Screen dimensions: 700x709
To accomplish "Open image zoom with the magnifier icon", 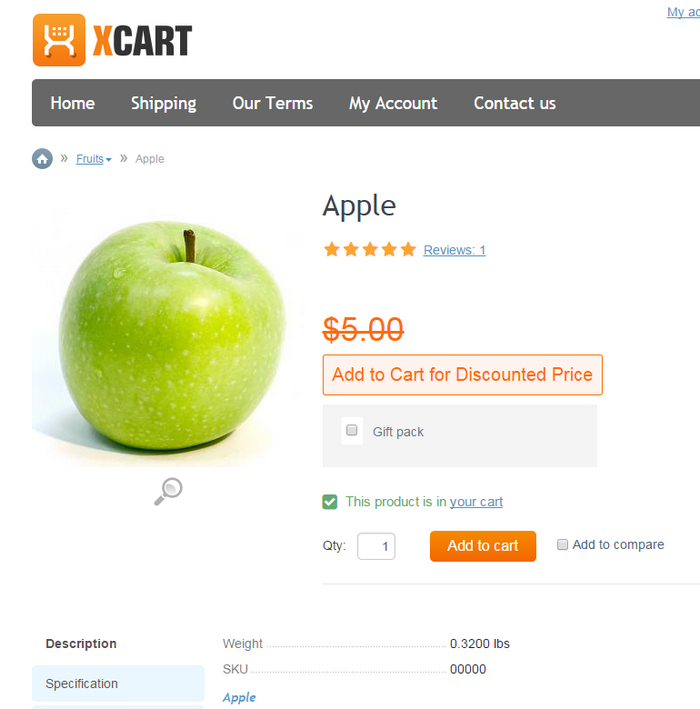I will click(168, 491).
